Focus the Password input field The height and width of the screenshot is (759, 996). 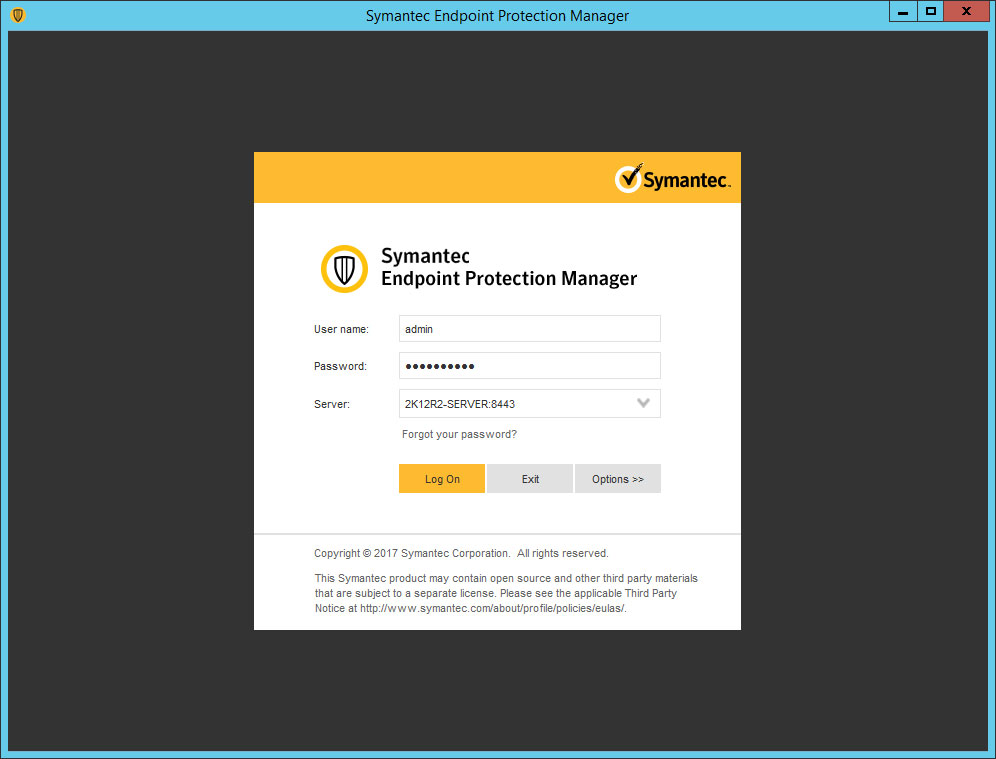[x=530, y=365]
